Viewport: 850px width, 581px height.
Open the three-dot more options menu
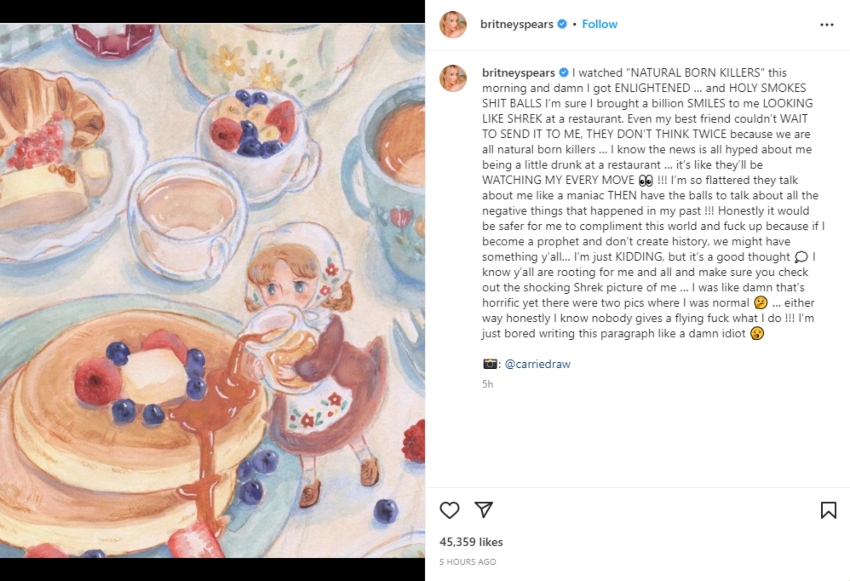(826, 24)
